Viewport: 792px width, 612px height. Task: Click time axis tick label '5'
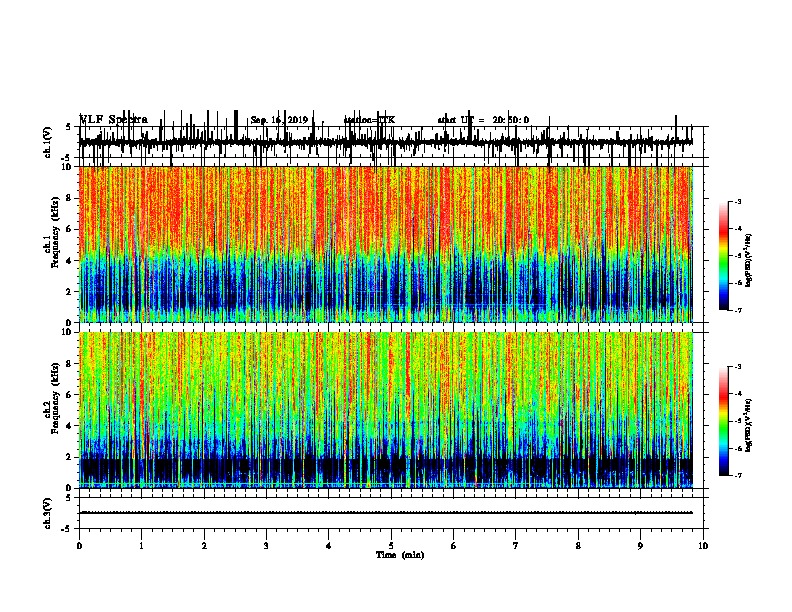[391, 545]
